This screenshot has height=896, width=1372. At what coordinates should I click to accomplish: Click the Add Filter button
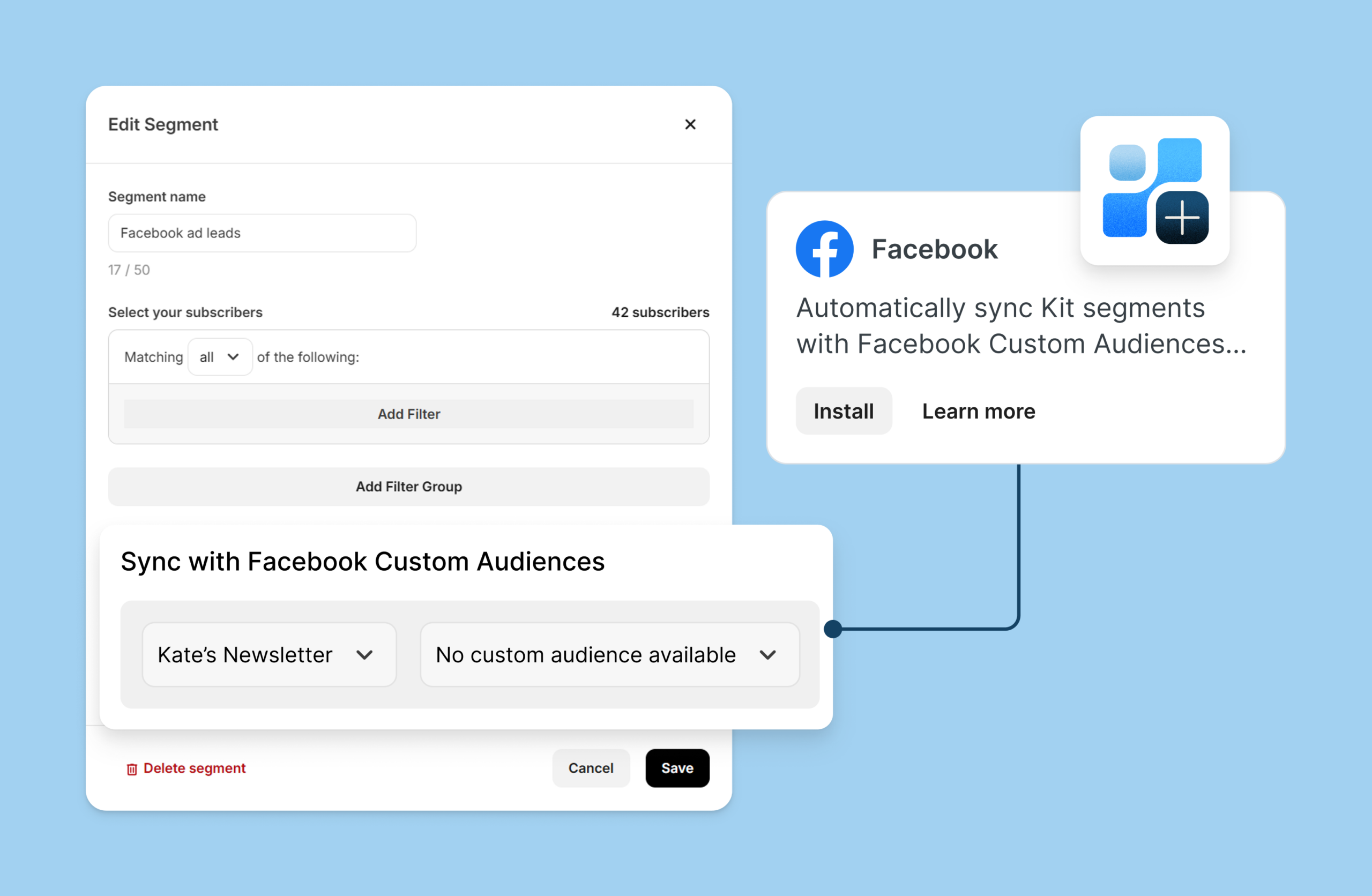(409, 414)
